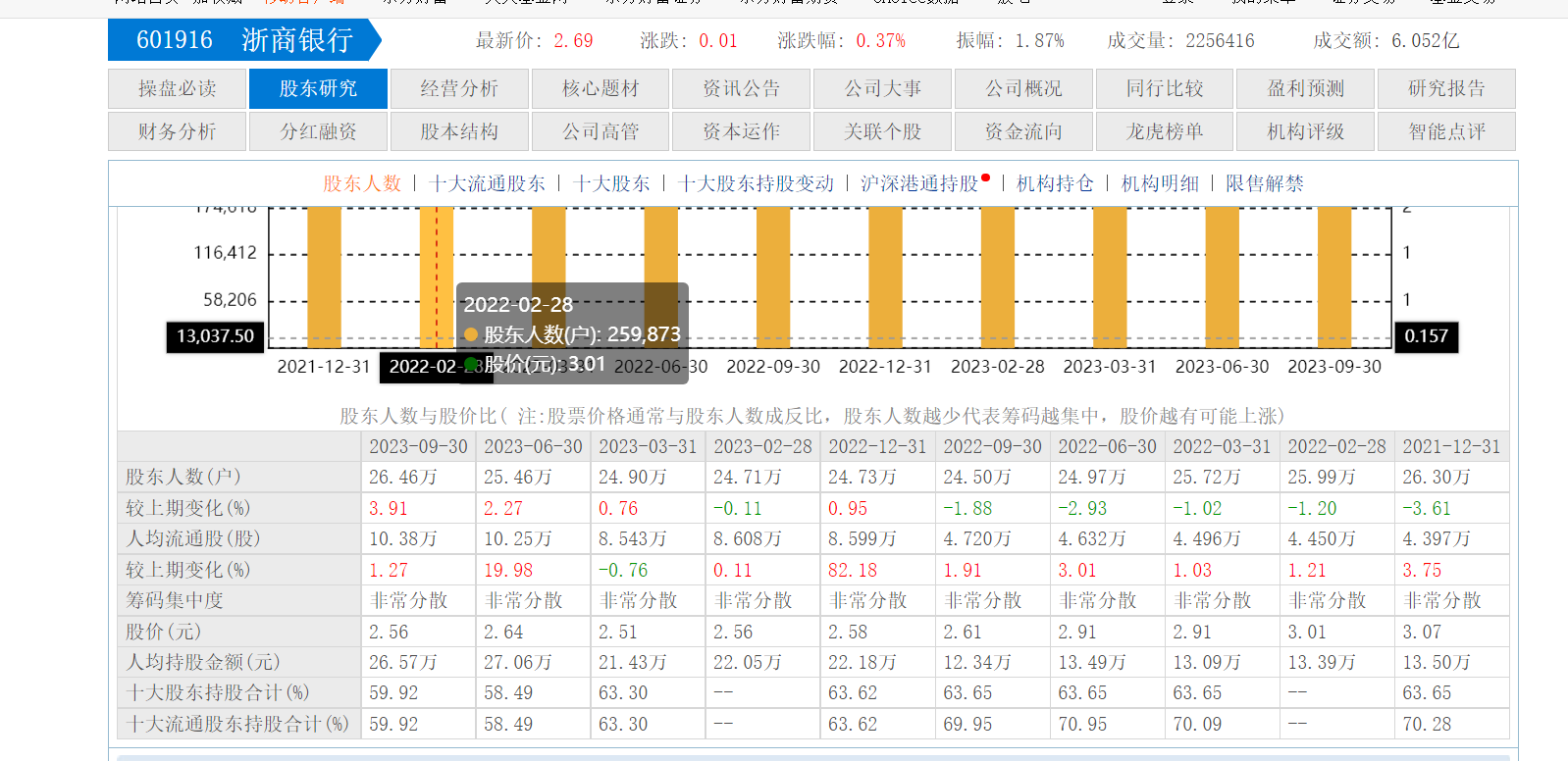
Task: View 研究报告 section
Action: 1447,88
